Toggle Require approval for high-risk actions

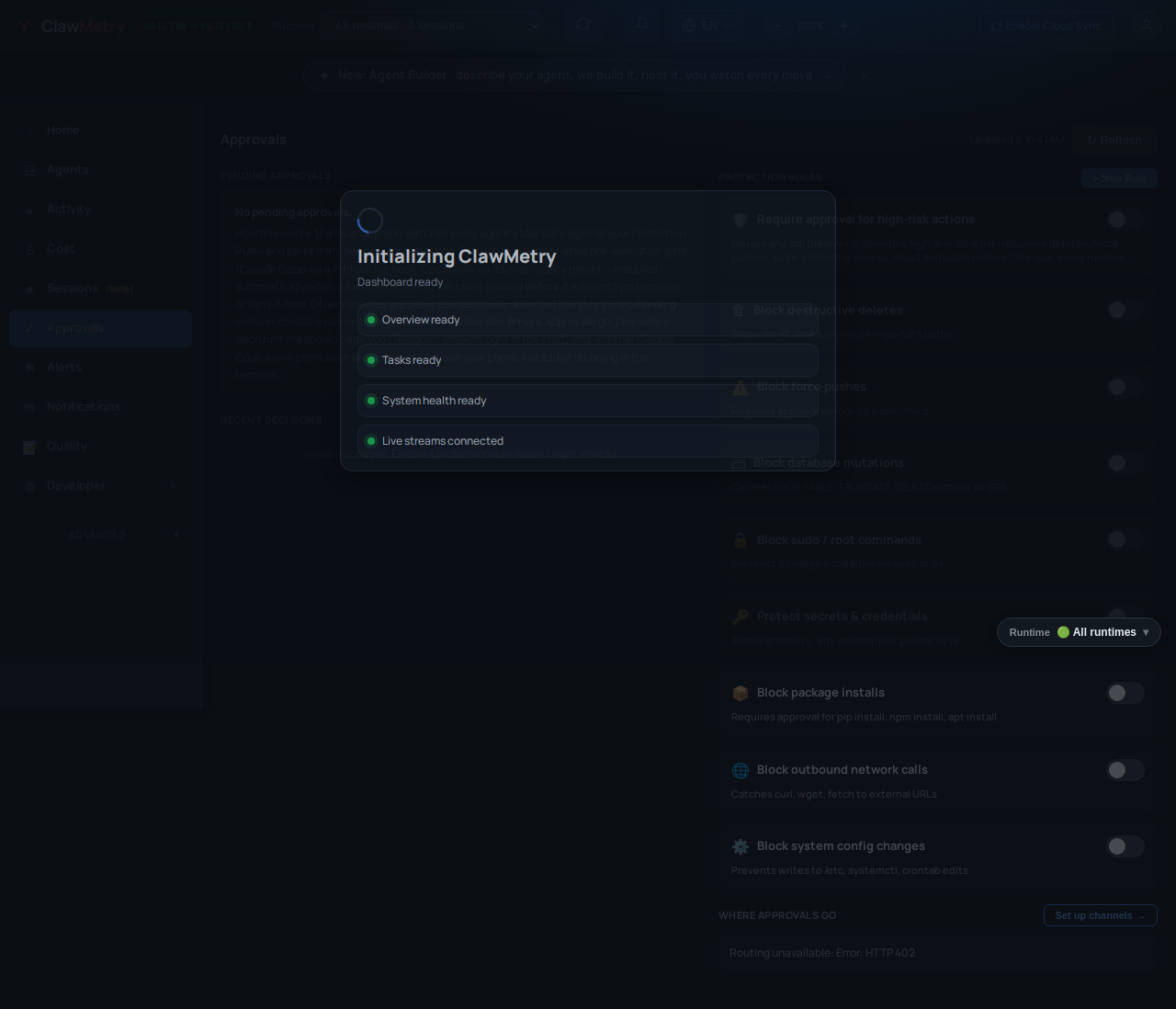tap(1125, 220)
